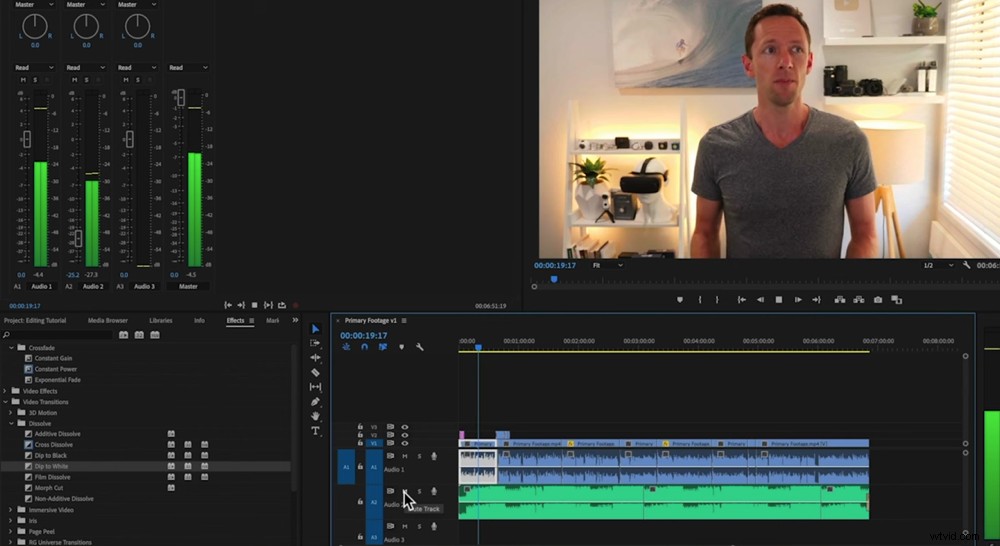The width and height of the screenshot is (1000, 546).
Task: Solo the Audio 2 track
Action: point(420,491)
